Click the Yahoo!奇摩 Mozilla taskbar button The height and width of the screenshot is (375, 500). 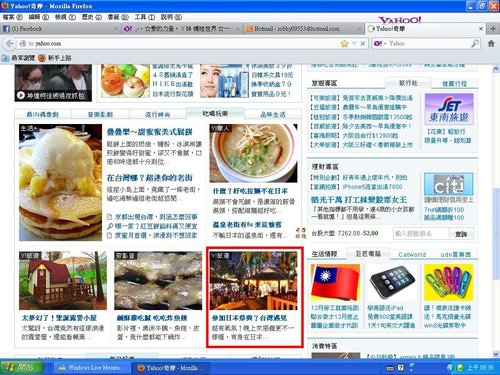(170, 368)
